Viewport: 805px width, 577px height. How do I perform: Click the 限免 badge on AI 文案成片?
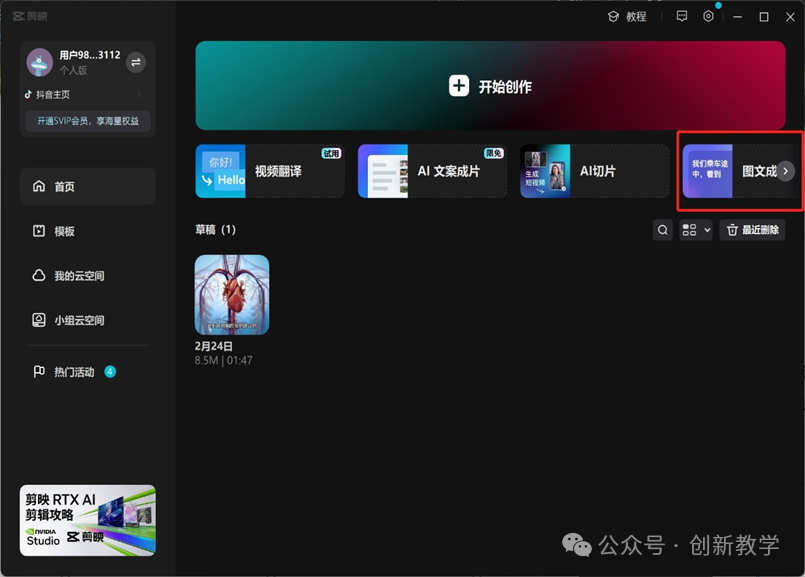tap(493, 153)
